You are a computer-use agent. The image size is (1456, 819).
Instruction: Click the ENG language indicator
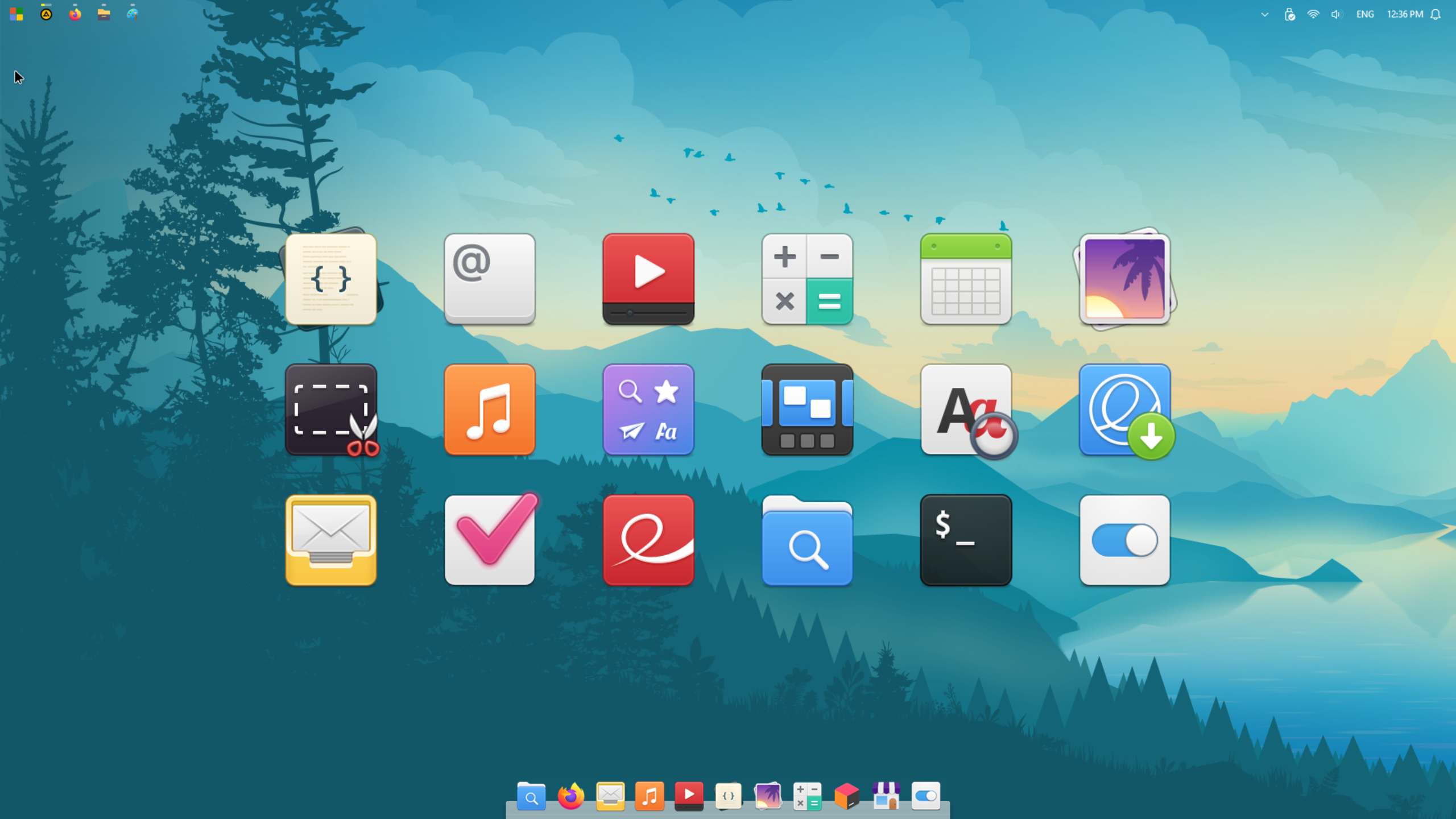pos(1364,14)
